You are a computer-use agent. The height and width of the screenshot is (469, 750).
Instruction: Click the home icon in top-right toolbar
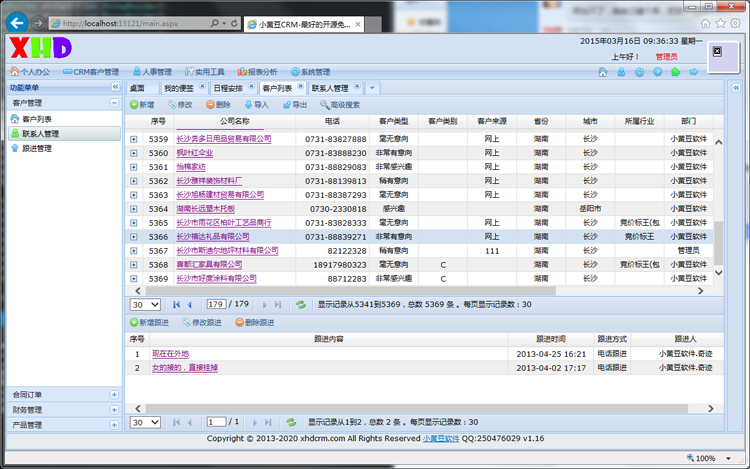coord(602,72)
